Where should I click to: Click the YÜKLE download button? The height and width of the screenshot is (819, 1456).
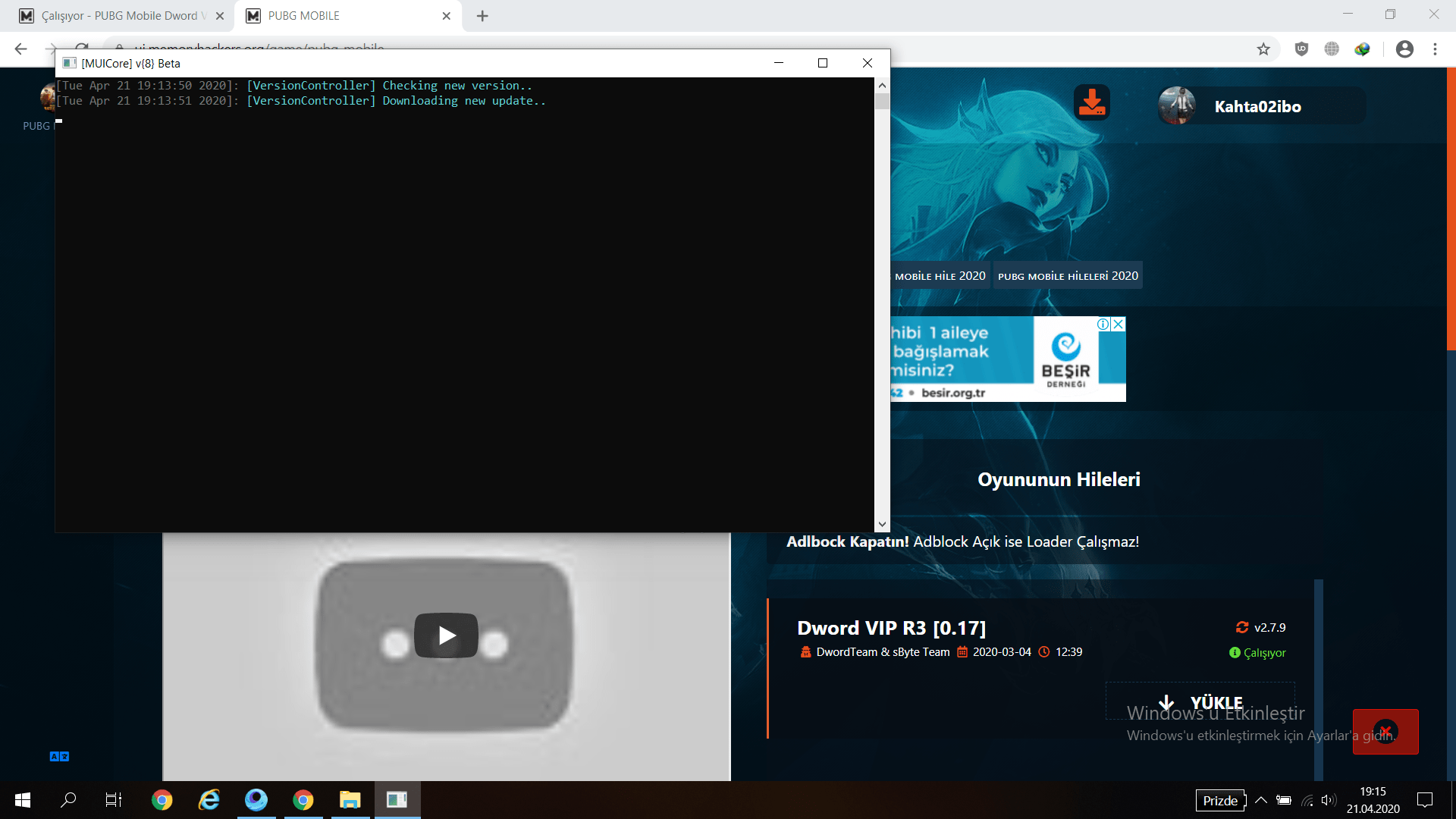[1200, 702]
